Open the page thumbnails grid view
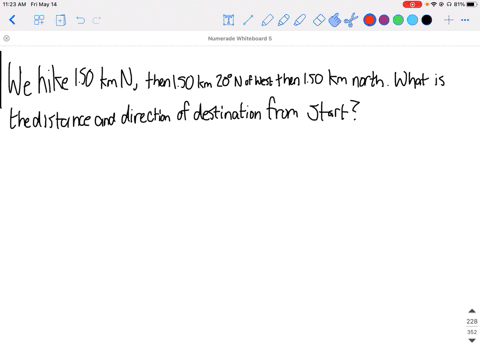The height and width of the screenshot is (360, 480). (39, 20)
